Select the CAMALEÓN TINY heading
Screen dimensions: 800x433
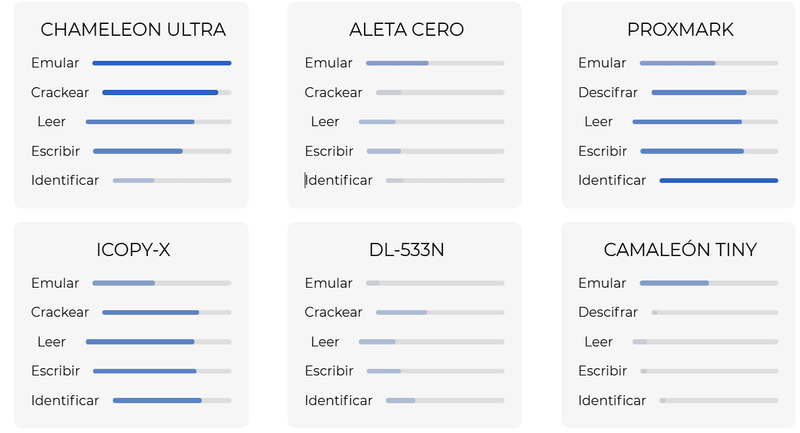680,250
